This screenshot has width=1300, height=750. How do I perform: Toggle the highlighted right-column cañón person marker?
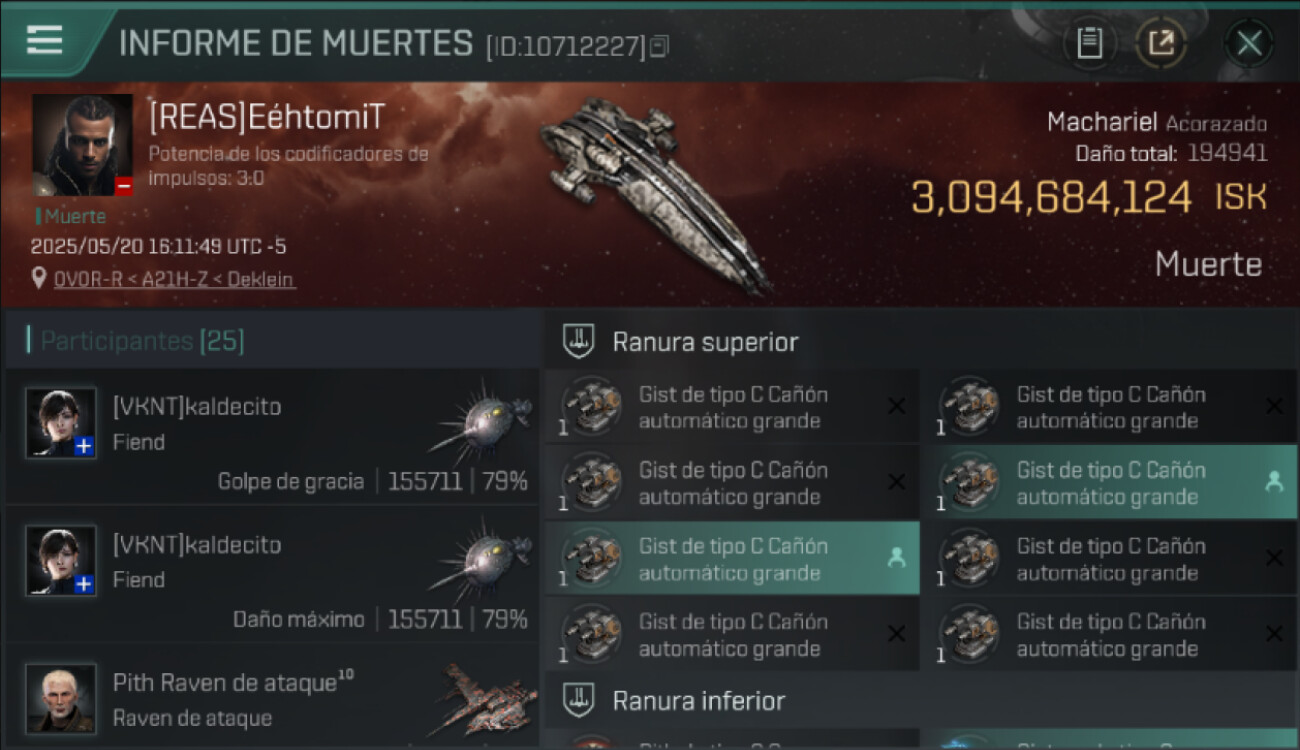pos(1274,482)
